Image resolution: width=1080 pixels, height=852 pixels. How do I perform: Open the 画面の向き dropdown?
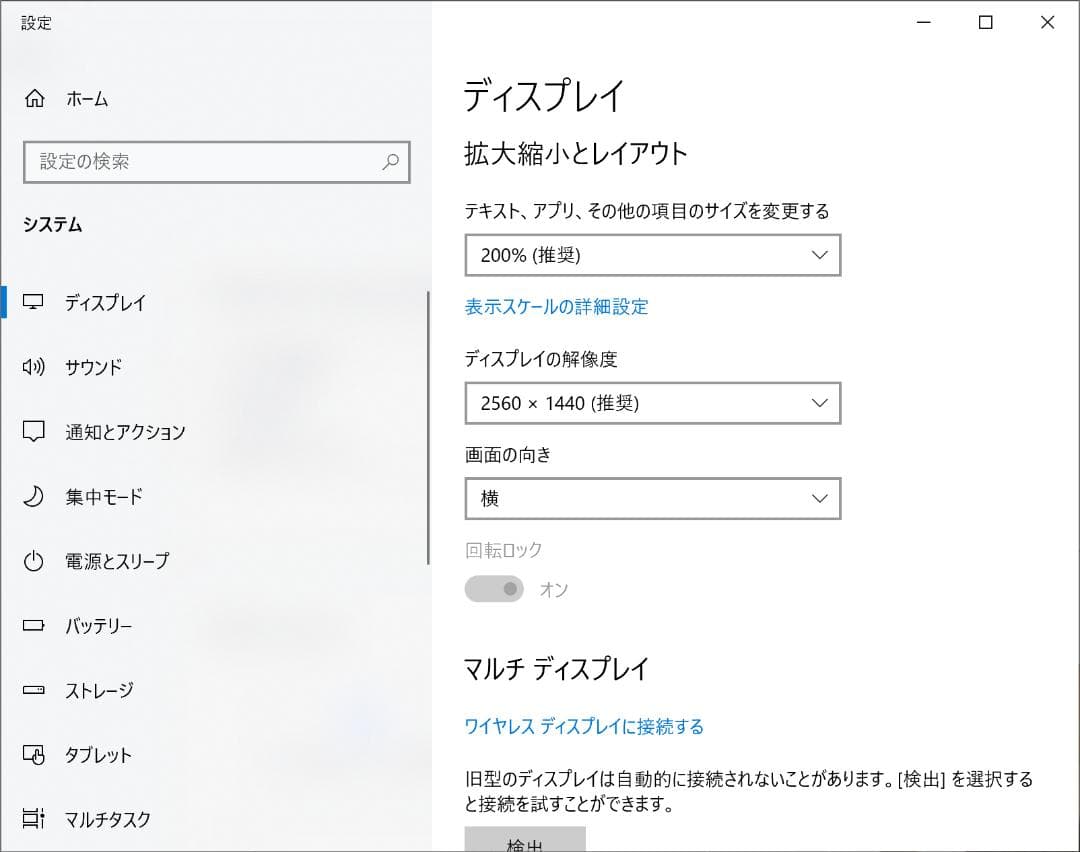coord(652,498)
